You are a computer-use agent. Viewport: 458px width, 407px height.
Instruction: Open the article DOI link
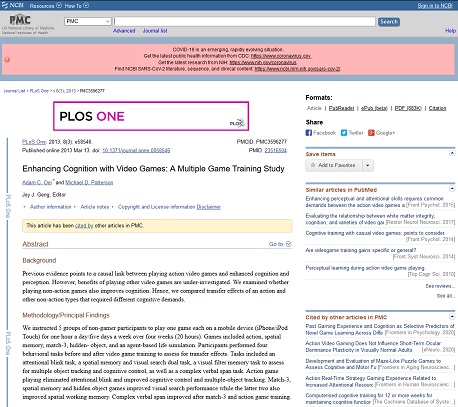point(136,150)
